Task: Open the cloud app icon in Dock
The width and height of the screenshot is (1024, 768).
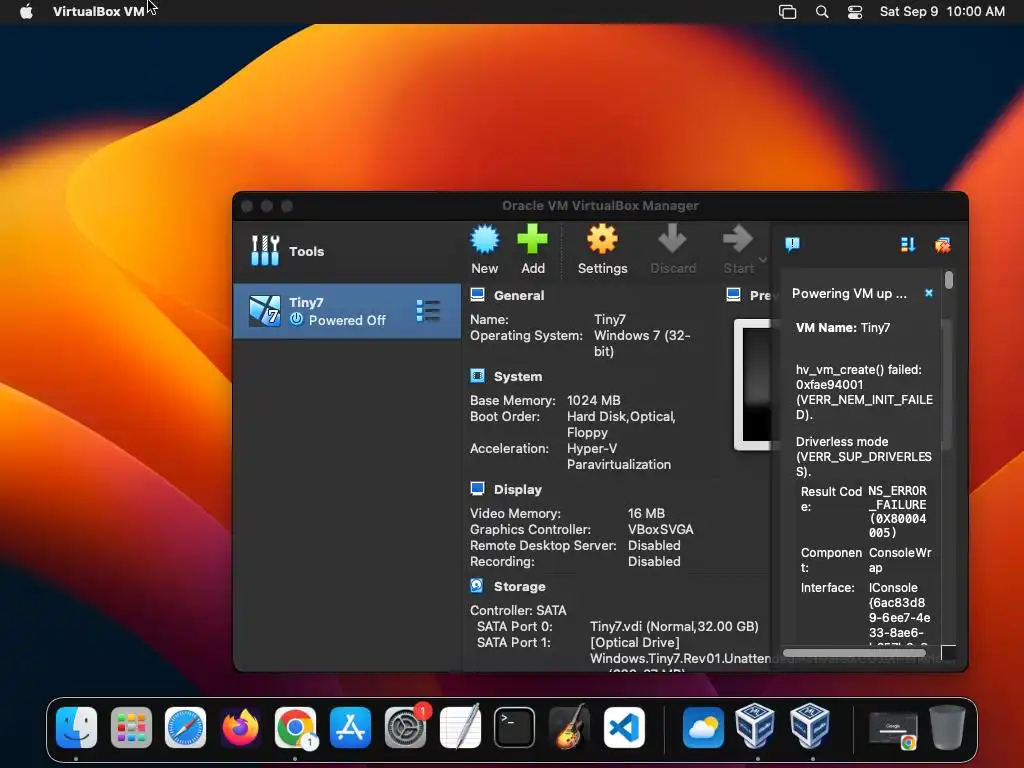Action: point(703,728)
